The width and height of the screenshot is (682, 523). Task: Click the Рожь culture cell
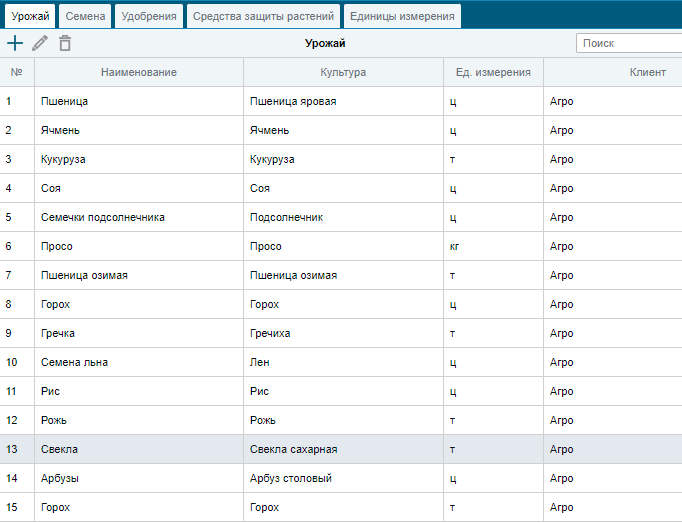343,420
